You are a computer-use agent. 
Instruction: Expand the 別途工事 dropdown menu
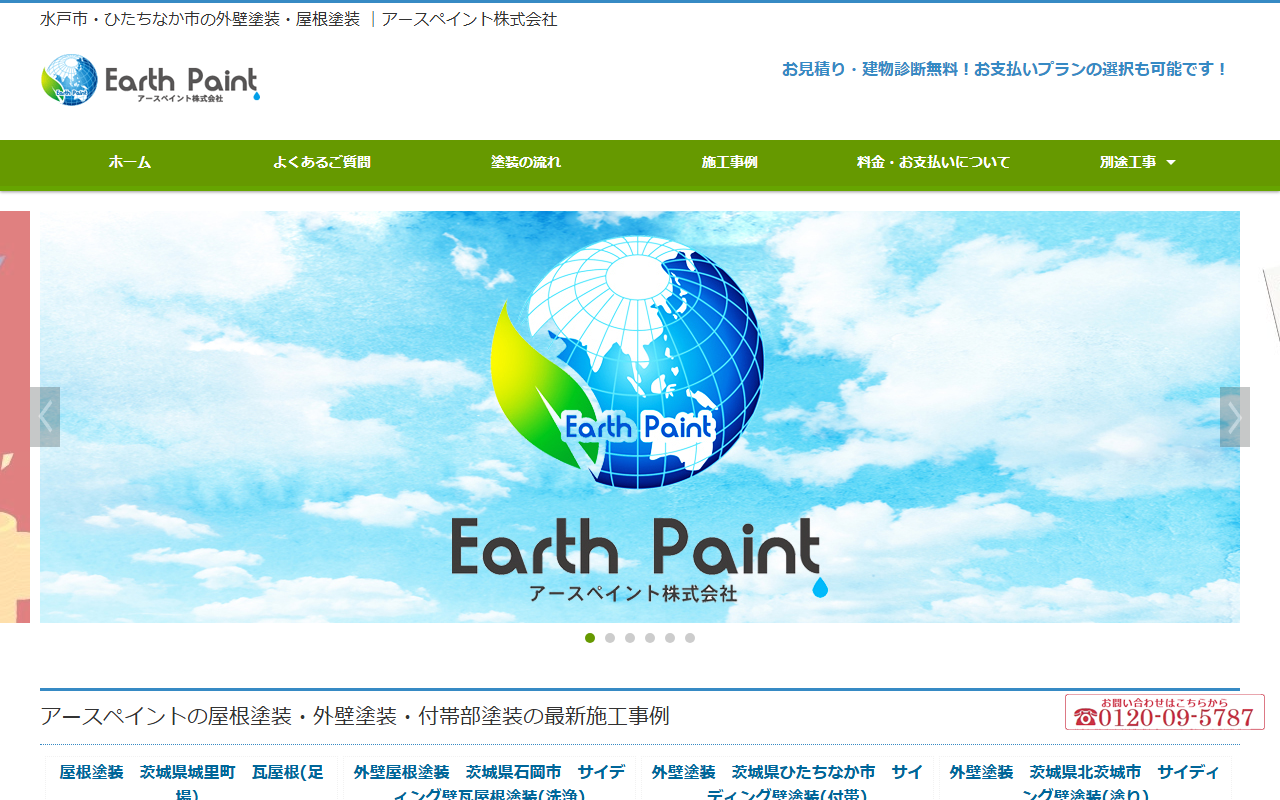pos(1138,162)
